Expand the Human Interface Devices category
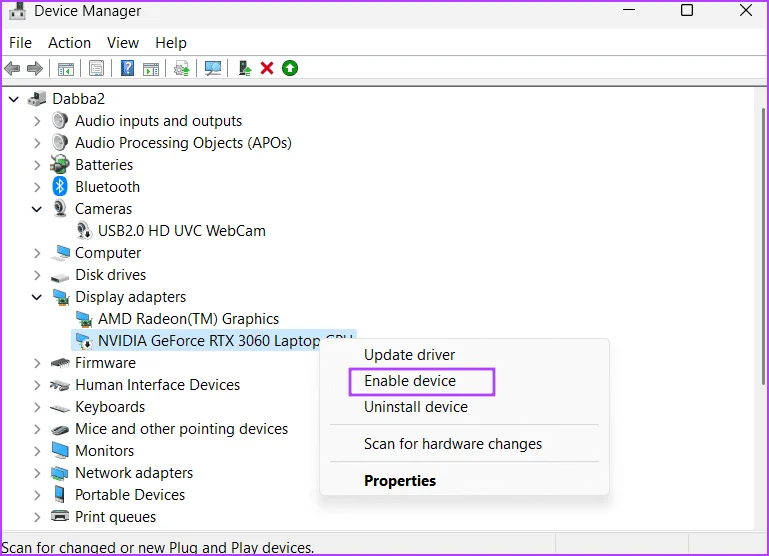 (x=37, y=385)
